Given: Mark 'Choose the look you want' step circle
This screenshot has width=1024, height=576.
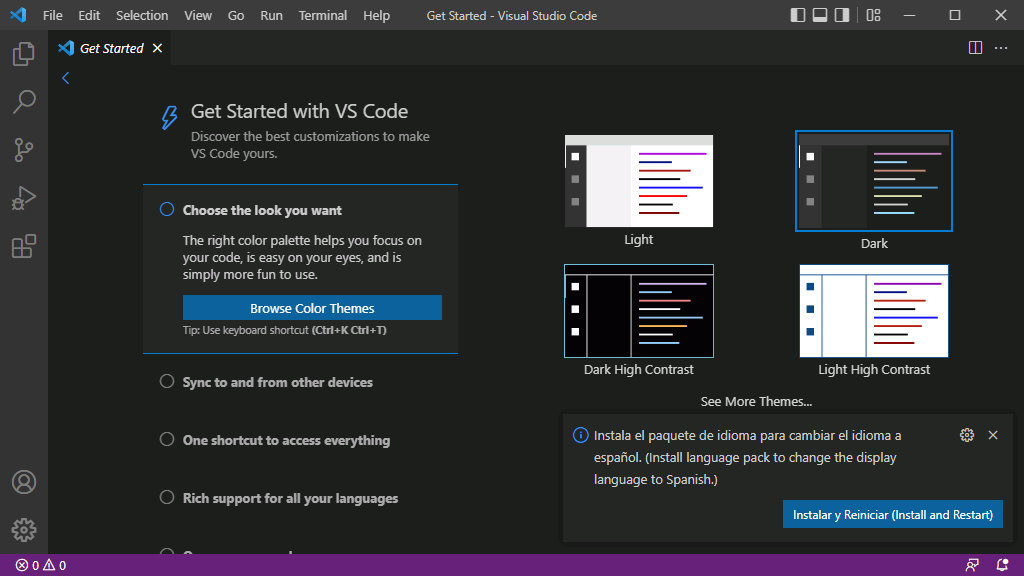Looking at the screenshot, I should pos(167,209).
